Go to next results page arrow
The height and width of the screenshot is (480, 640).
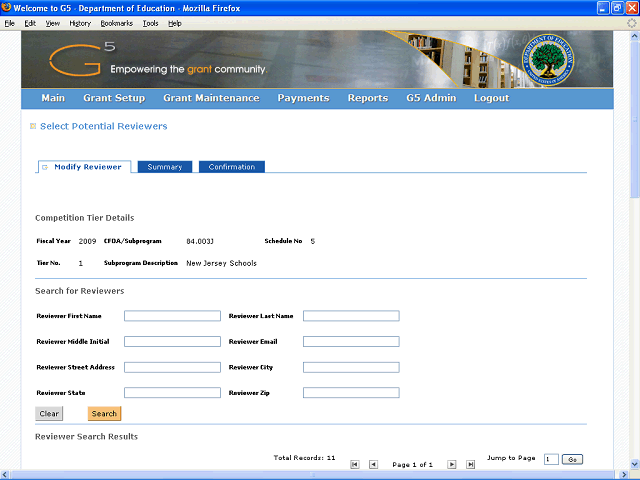(x=451, y=464)
